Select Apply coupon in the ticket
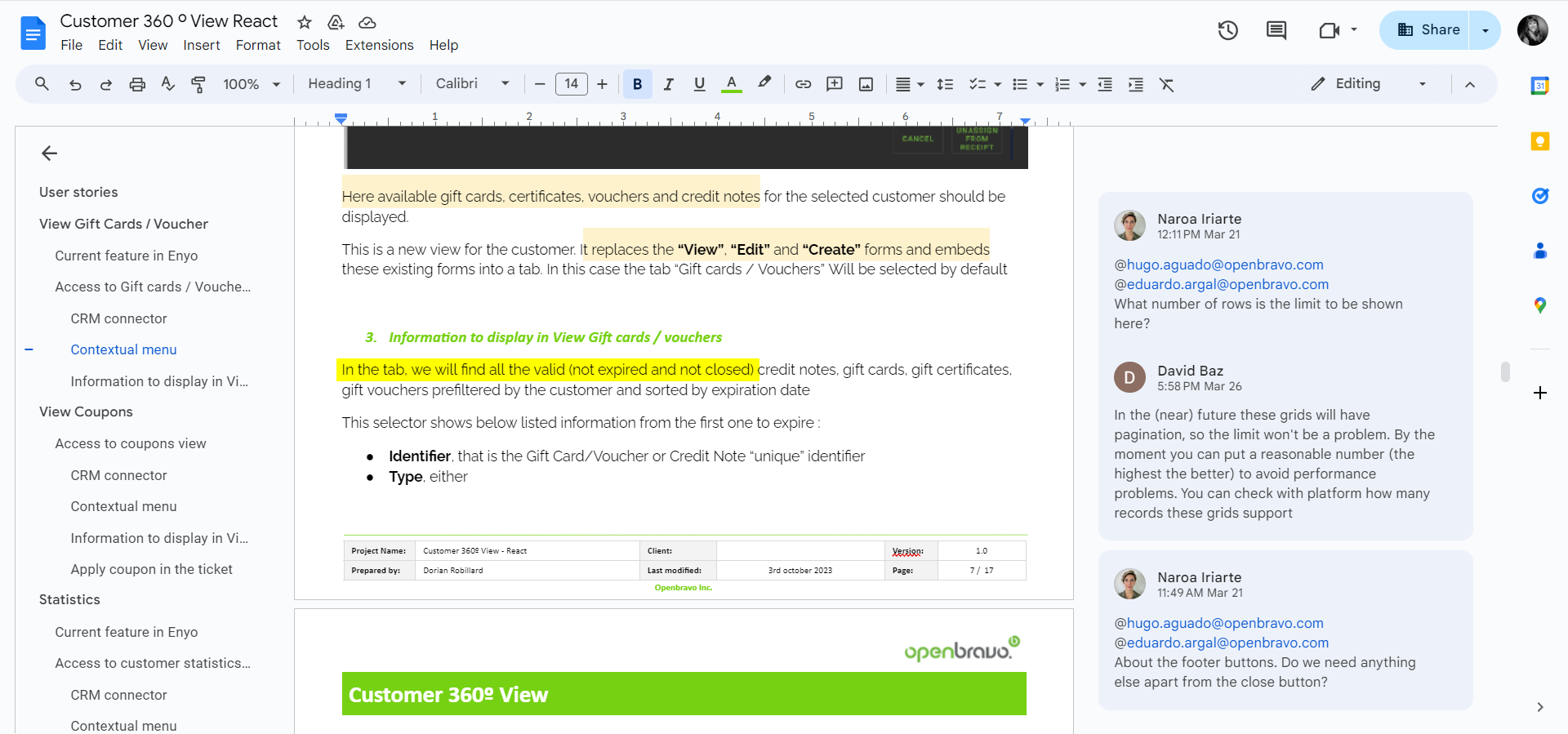 pyautogui.click(x=151, y=569)
